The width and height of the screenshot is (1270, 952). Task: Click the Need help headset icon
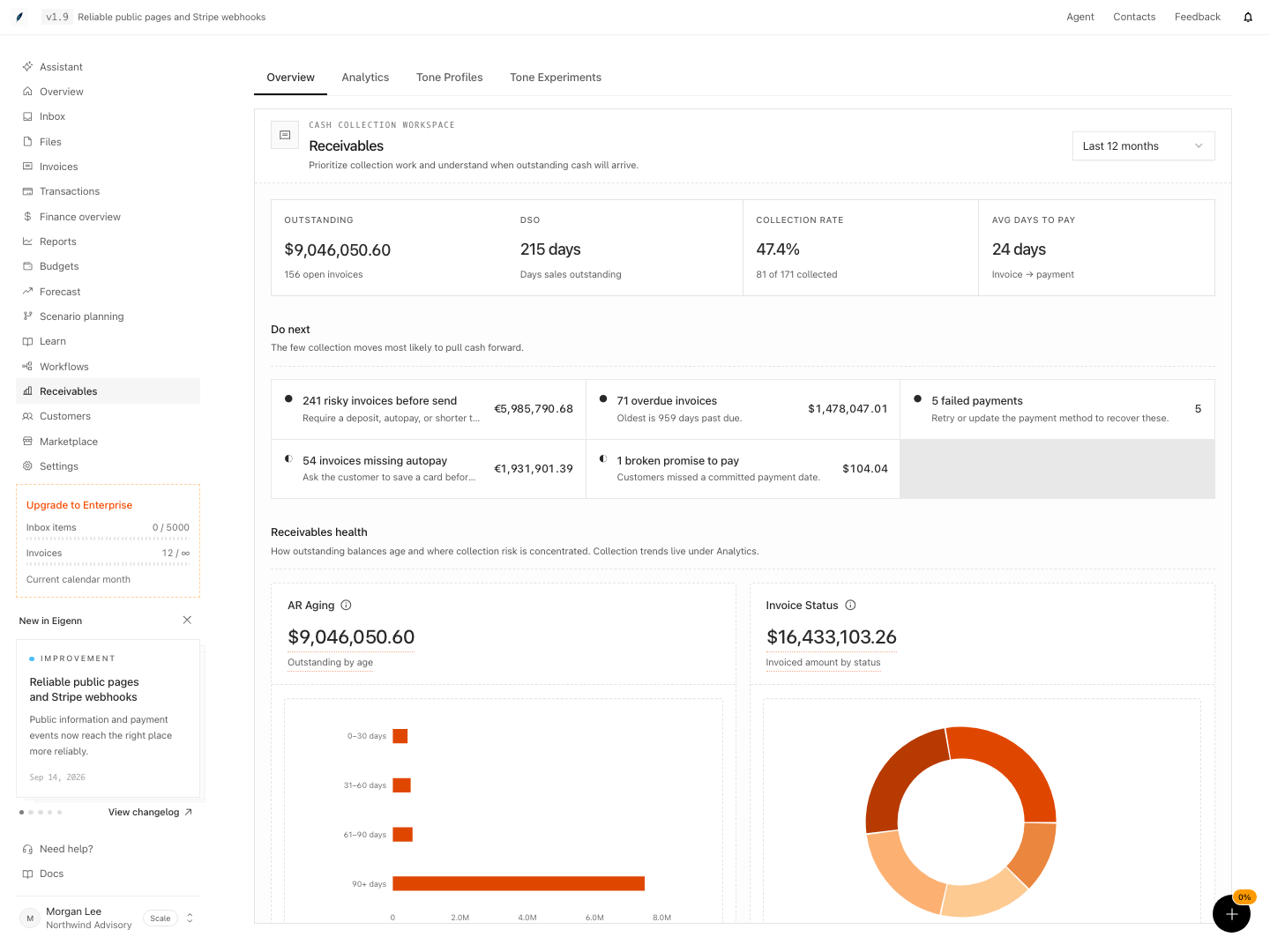[27, 849]
